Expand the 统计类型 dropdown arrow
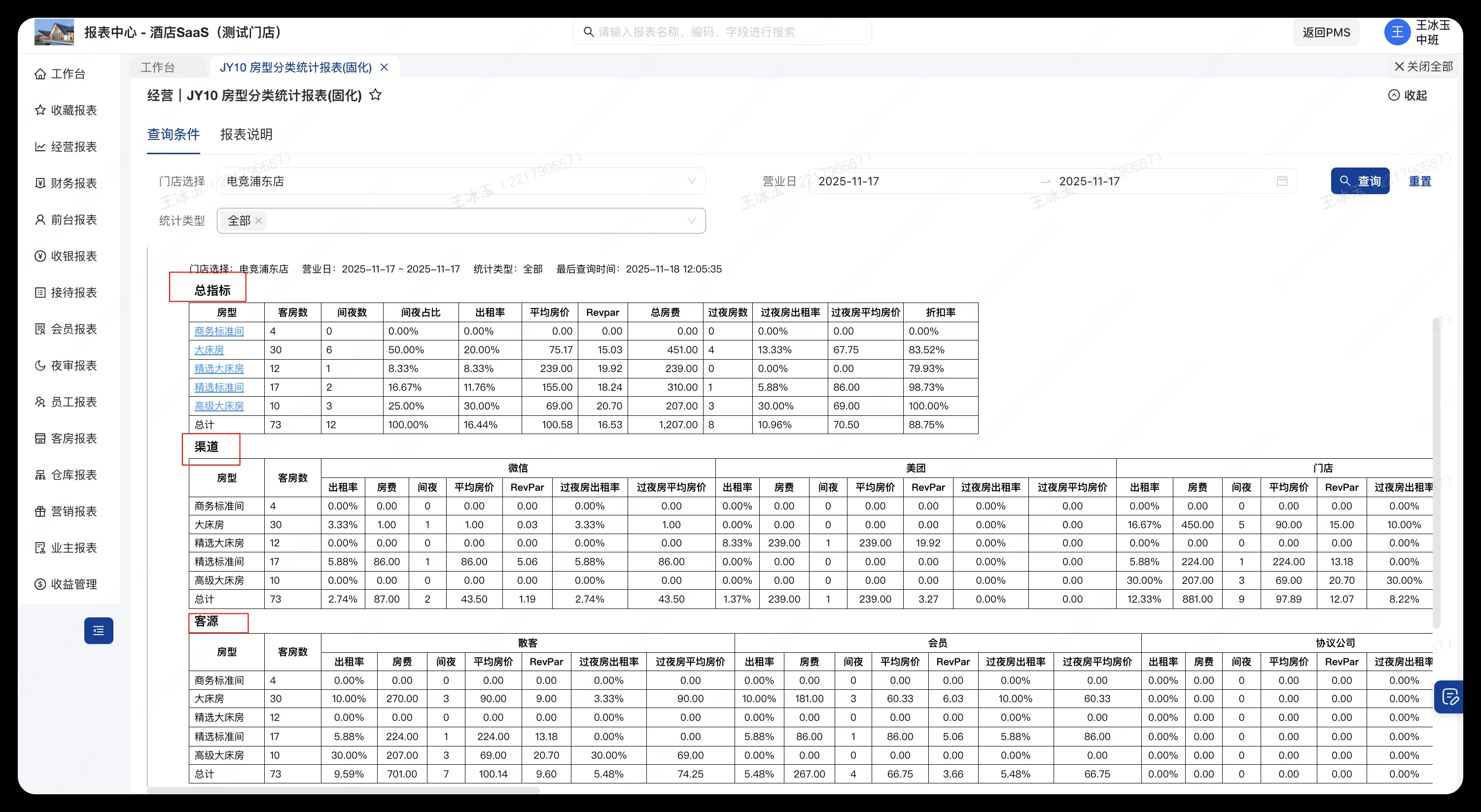The height and width of the screenshot is (812, 1481). (x=691, y=221)
